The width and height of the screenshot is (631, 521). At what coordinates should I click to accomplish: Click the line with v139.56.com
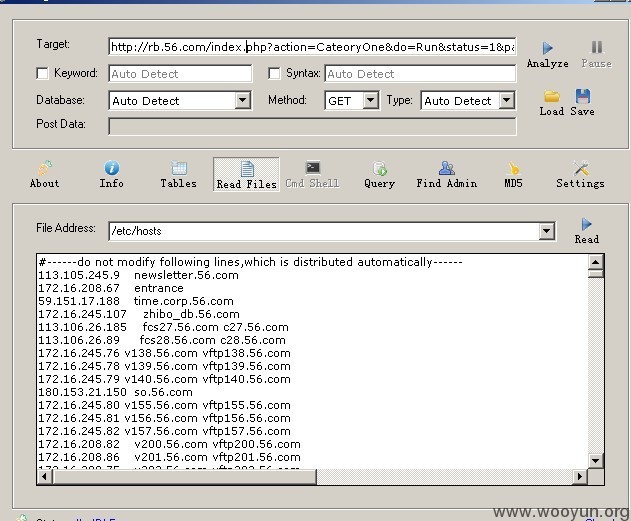(164, 366)
